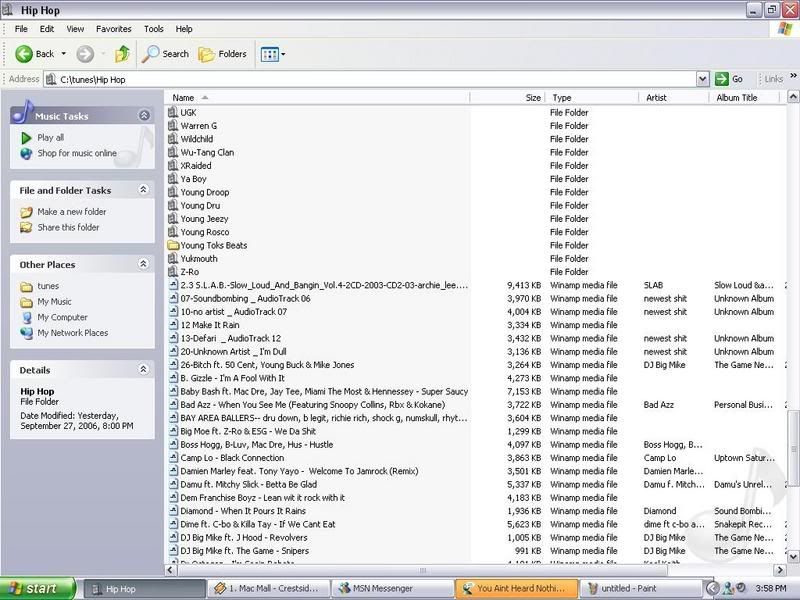
Task: Go to the tunes folder link
Action: (x=48, y=286)
